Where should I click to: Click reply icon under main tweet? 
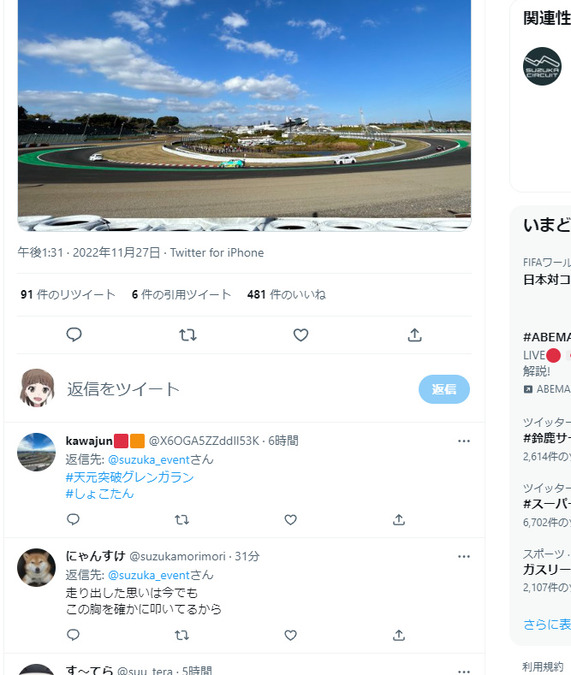click(x=74, y=334)
